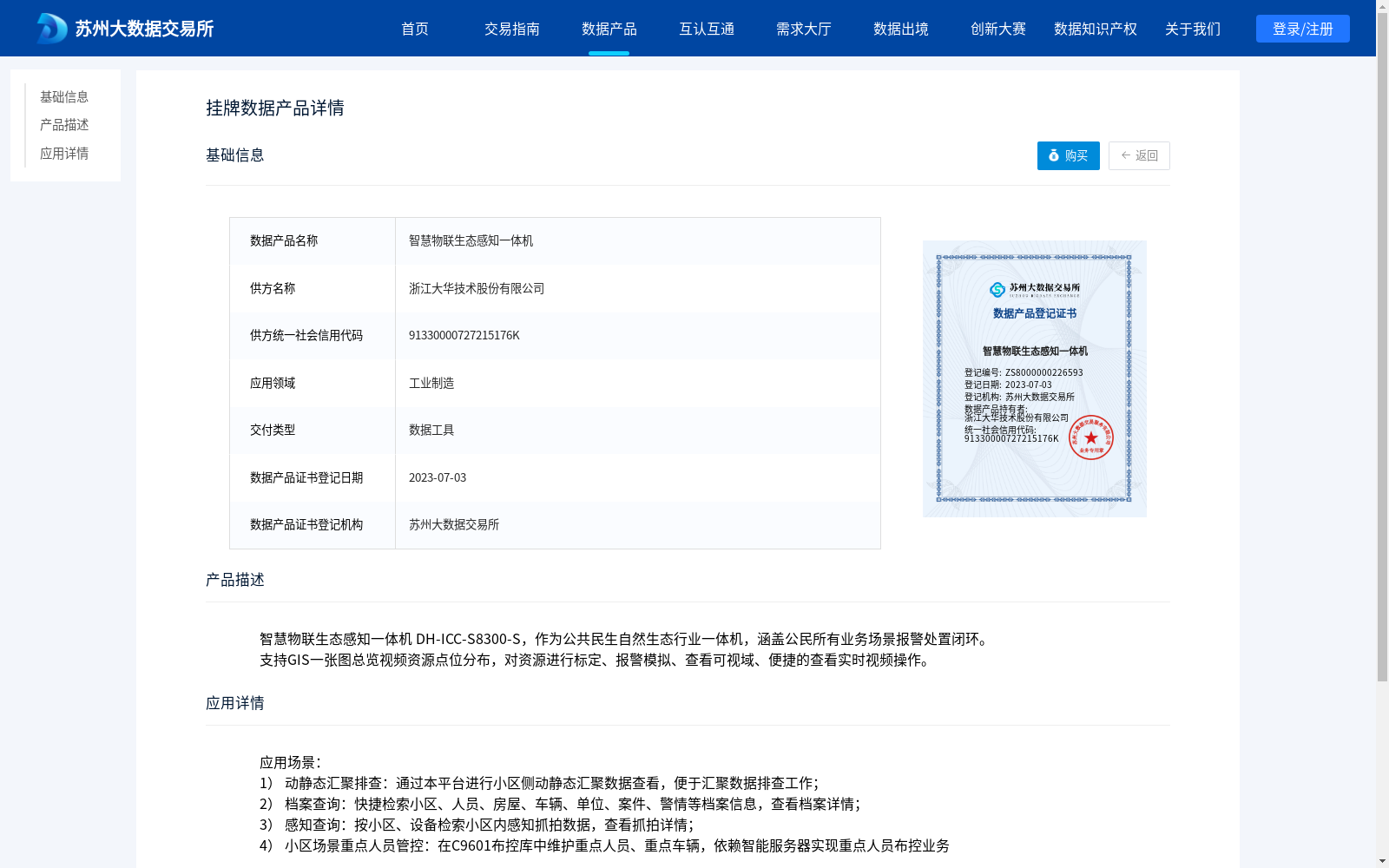Open the 创新大赛 navigation item
The height and width of the screenshot is (868, 1389).
point(998,29)
